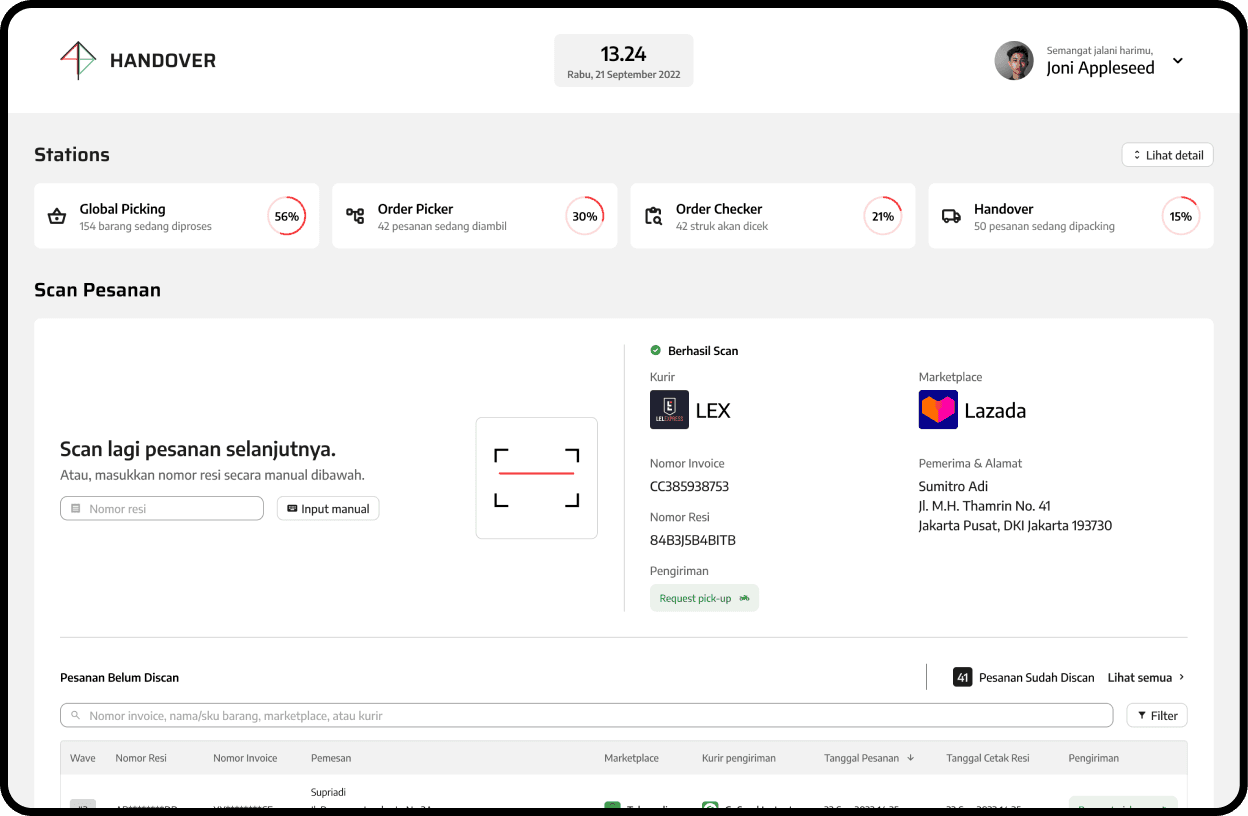Click the Order Picker station icon
Image resolution: width=1248 pixels, height=816 pixels.
point(355,216)
